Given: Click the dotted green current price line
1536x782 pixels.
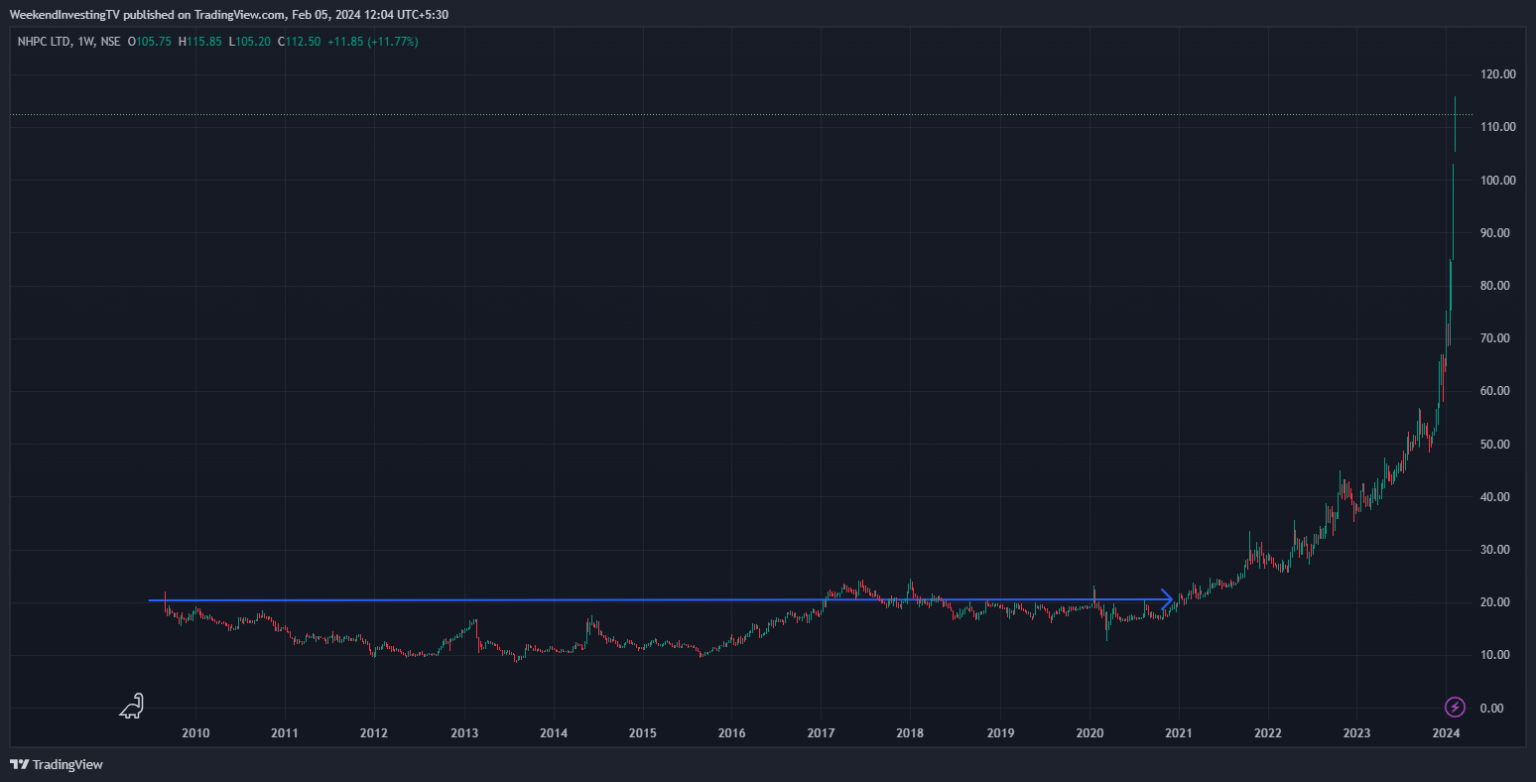Looking at the screenshot, I should pos(700,115).
